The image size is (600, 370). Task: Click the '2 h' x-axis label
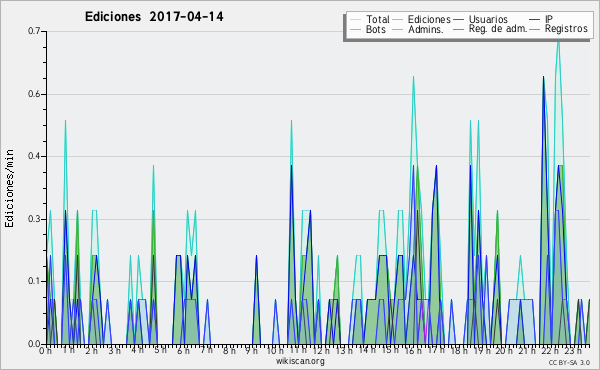point(91,350)
